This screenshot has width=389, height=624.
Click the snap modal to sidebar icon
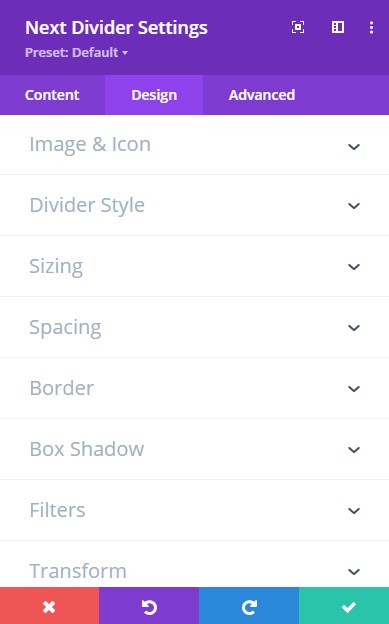coord(338,27)
